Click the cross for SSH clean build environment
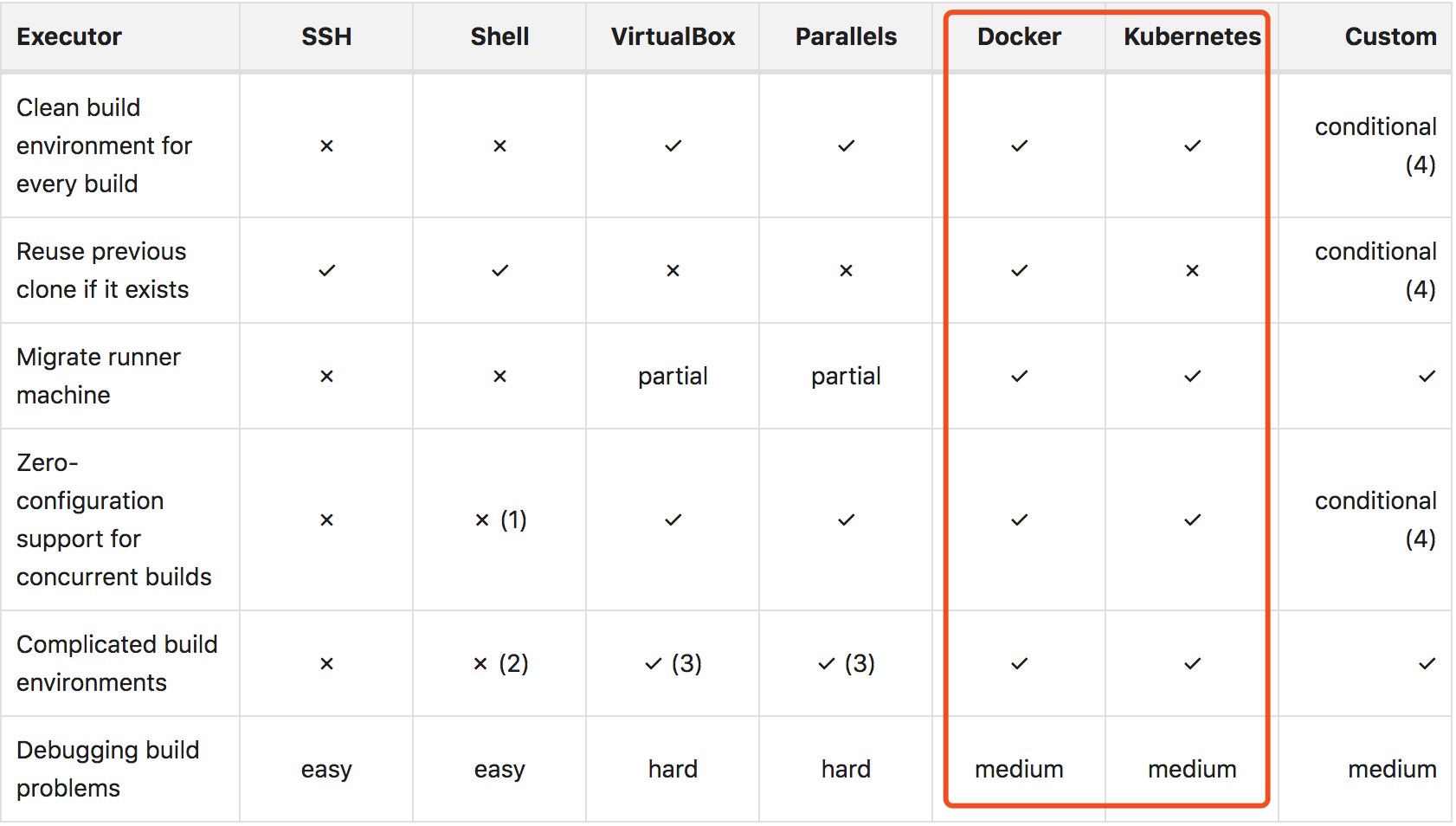This screenshot has height=826, width=1456. click(326, 146)
